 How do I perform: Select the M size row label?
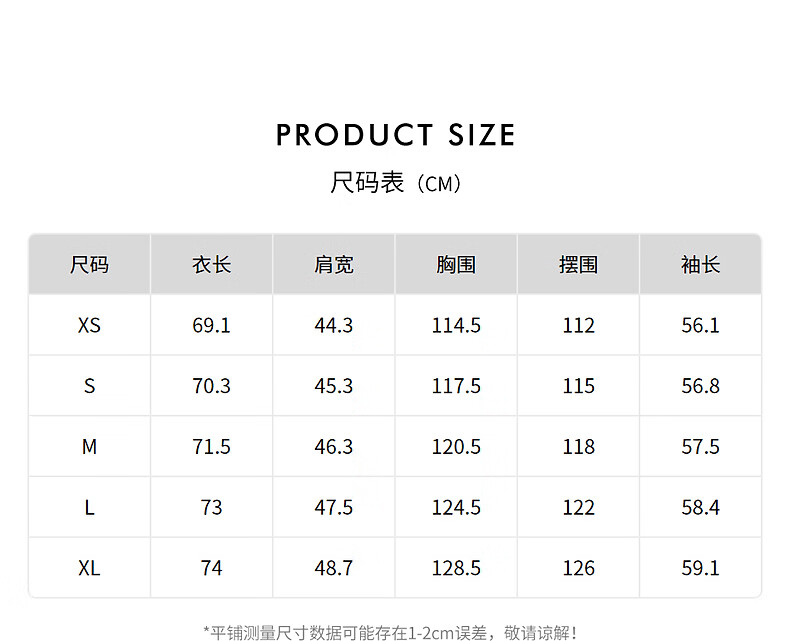pyautogui.click(x=89, y=447)
